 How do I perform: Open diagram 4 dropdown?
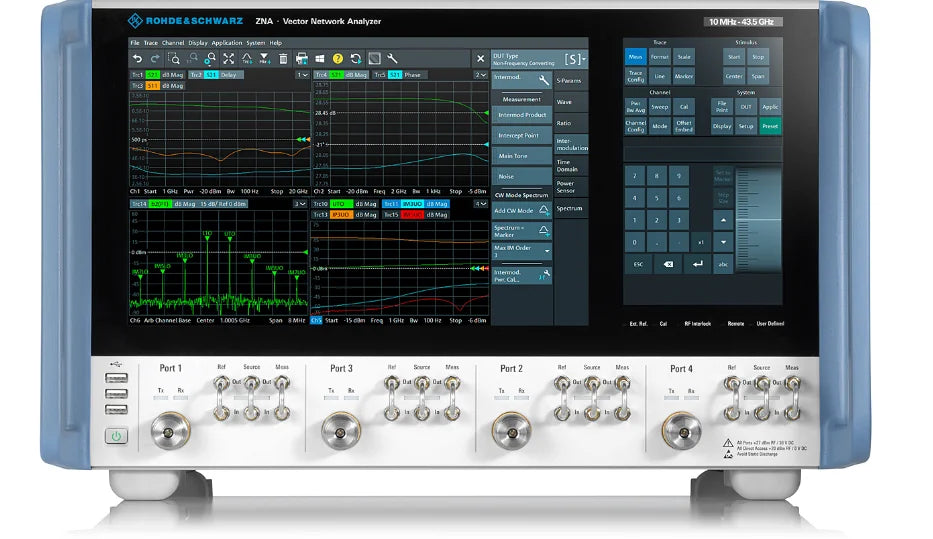pos(480,203)
